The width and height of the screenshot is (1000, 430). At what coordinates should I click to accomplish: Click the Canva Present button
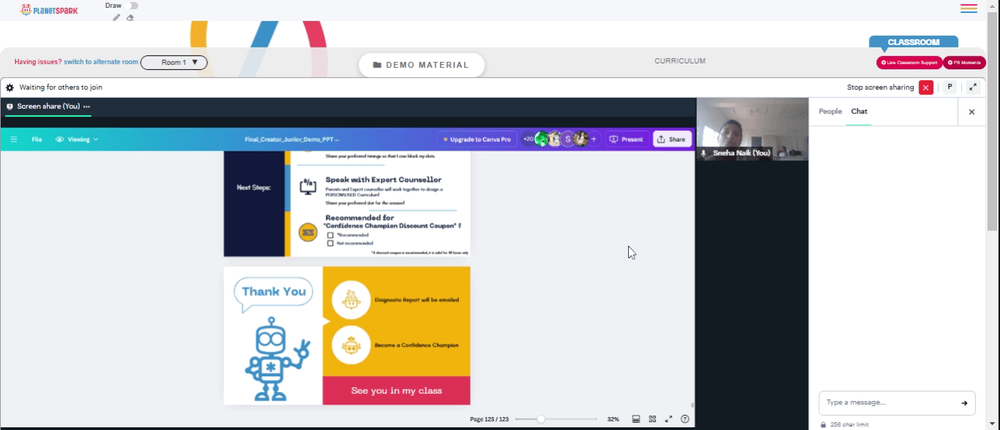pos(627,139)
